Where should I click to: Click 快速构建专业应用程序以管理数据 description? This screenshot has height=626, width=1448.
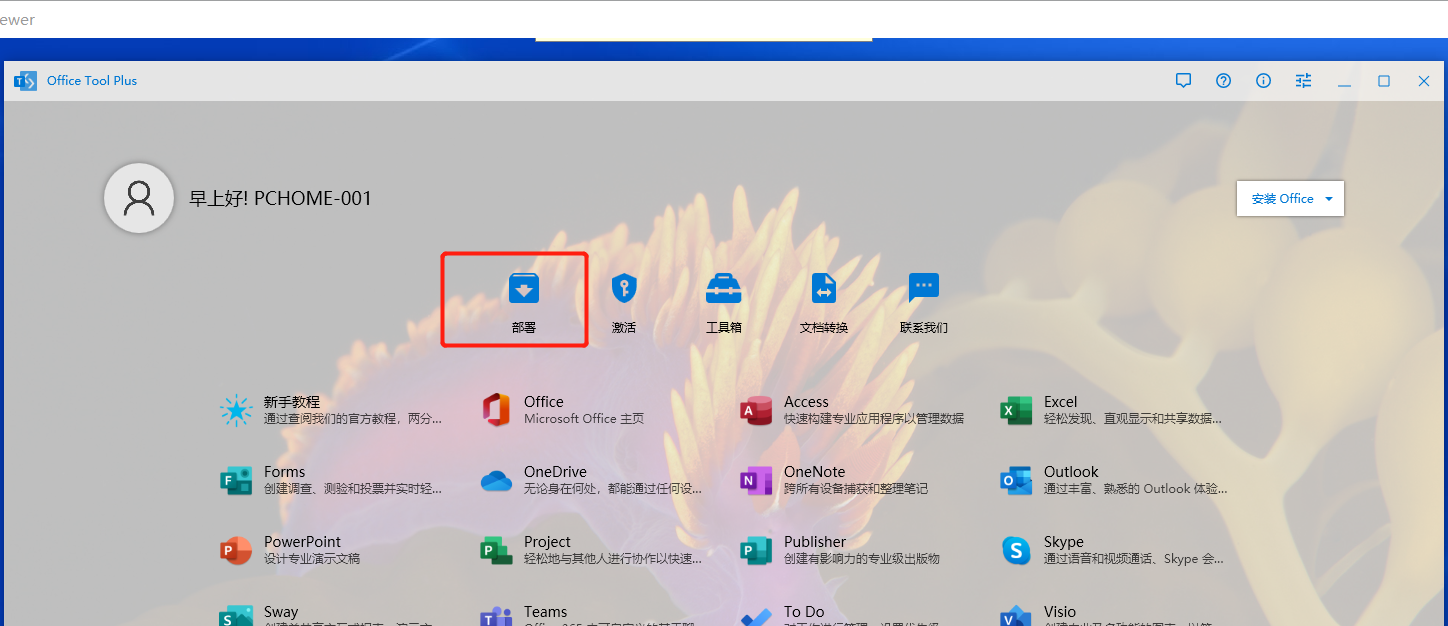coord(874,419)
